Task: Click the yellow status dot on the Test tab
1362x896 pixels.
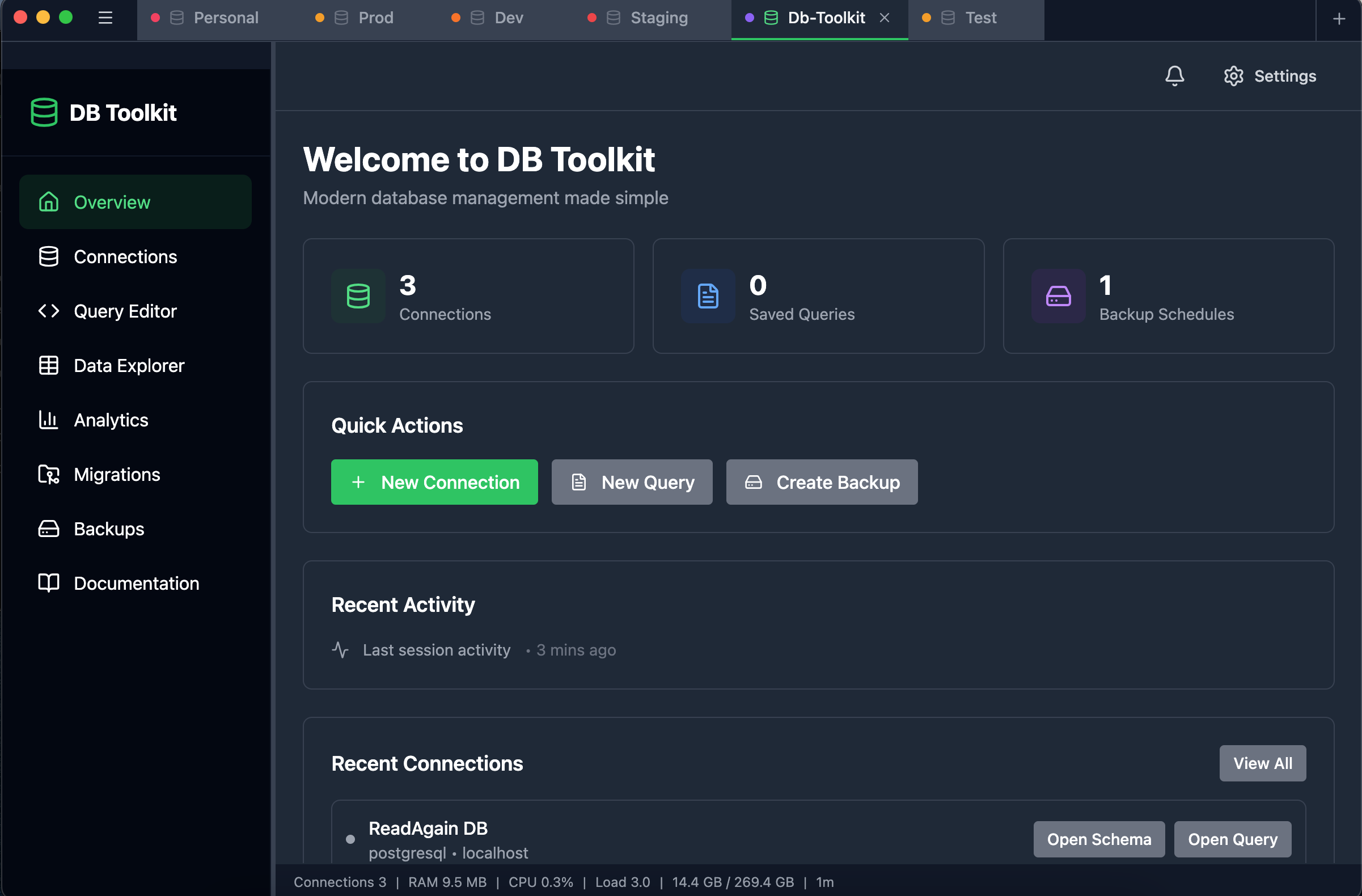Action: 925,18
